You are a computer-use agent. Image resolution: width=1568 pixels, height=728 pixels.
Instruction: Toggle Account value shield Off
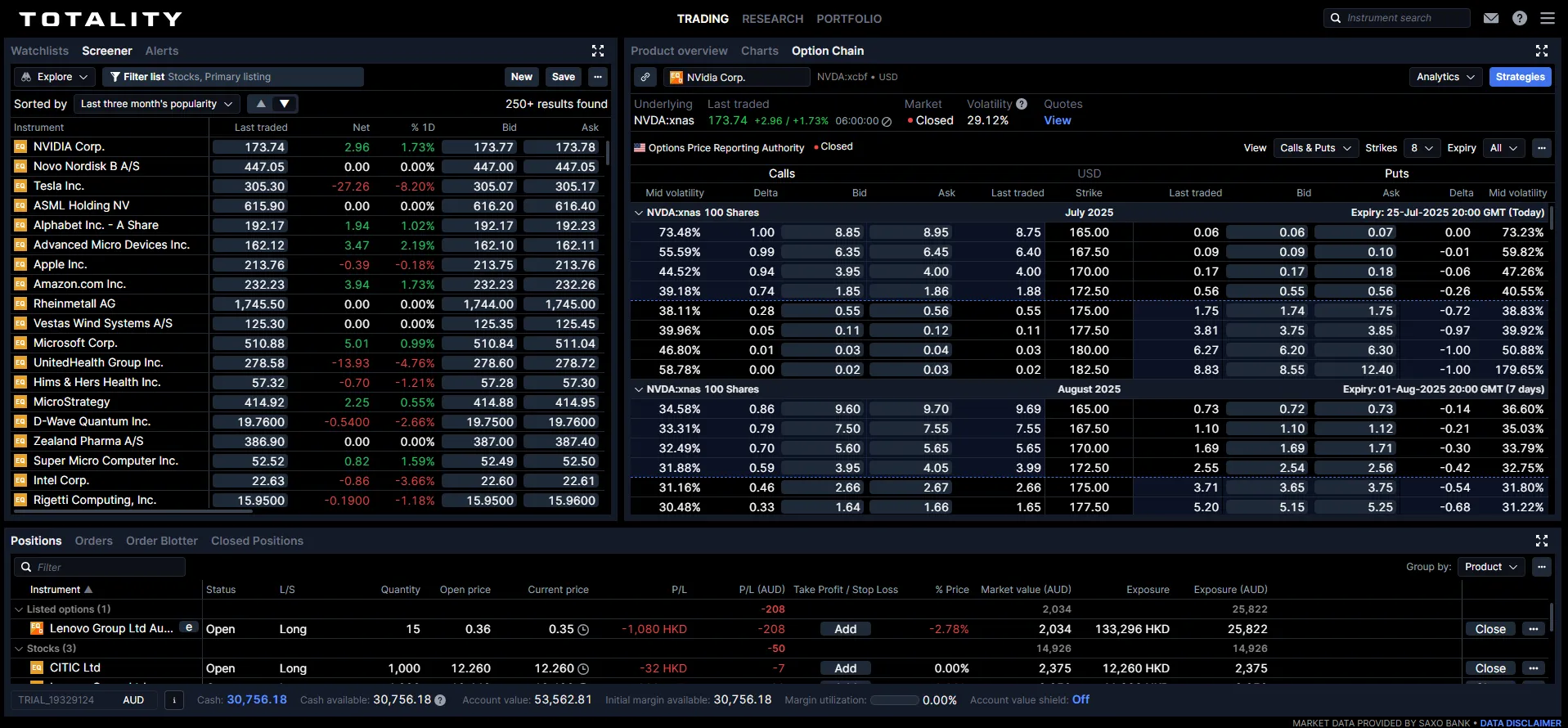[x=1081, y=699]
